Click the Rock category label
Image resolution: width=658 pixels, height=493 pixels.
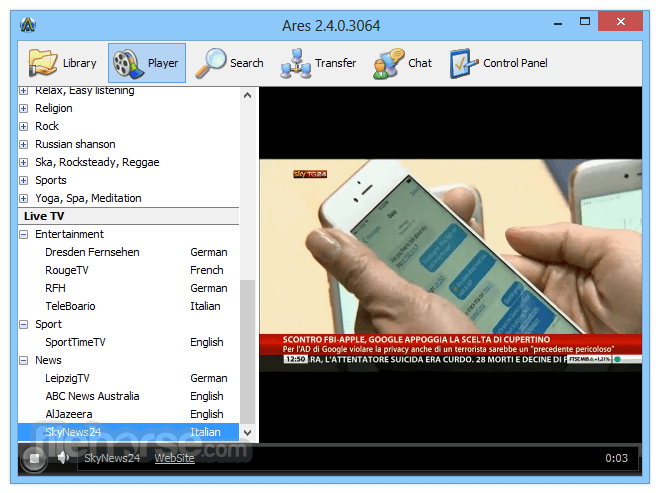pyautogui.click(x=47, y=126)
